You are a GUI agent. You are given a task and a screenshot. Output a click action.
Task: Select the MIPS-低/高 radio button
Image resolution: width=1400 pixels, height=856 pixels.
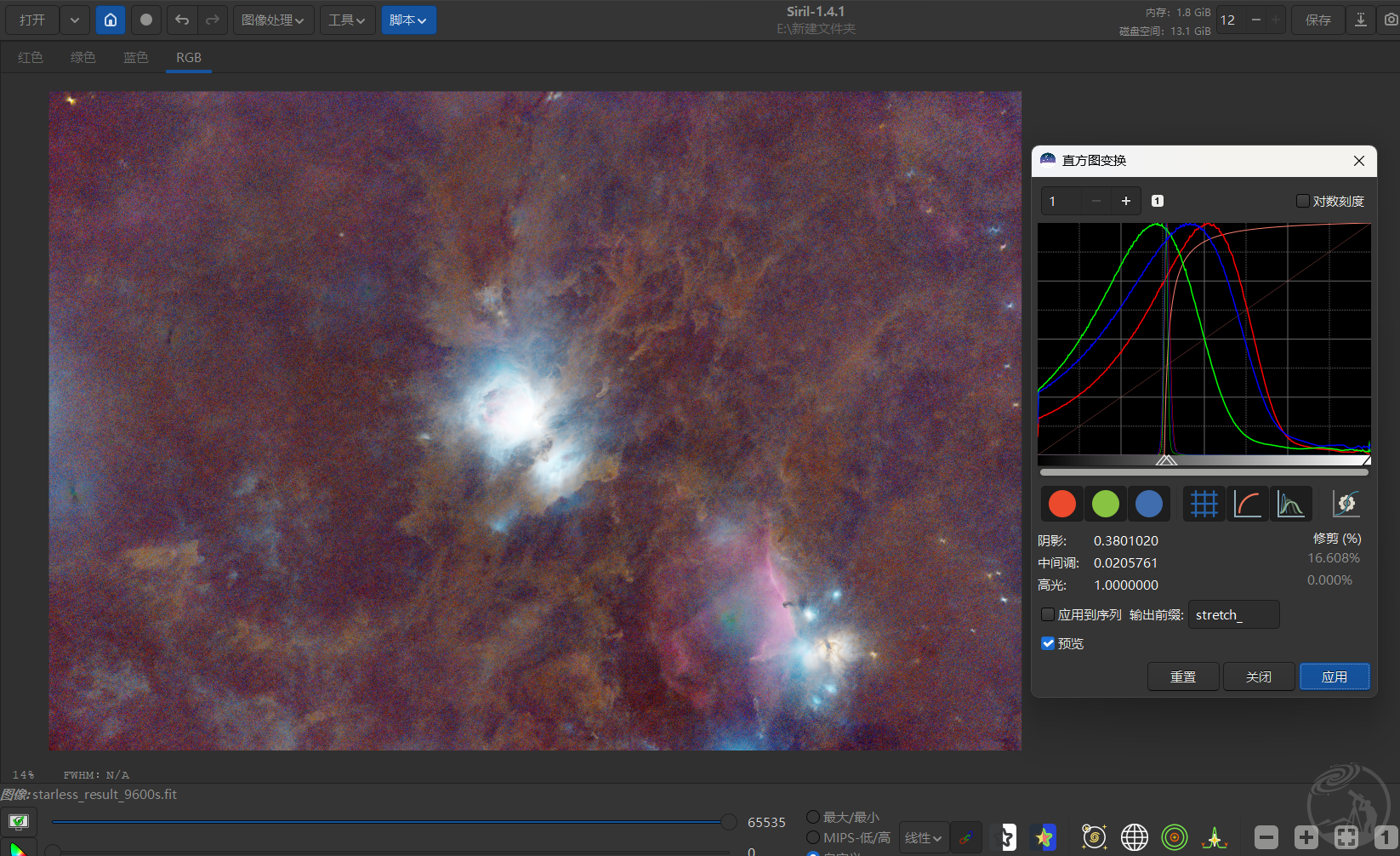(x=813, y=837)
